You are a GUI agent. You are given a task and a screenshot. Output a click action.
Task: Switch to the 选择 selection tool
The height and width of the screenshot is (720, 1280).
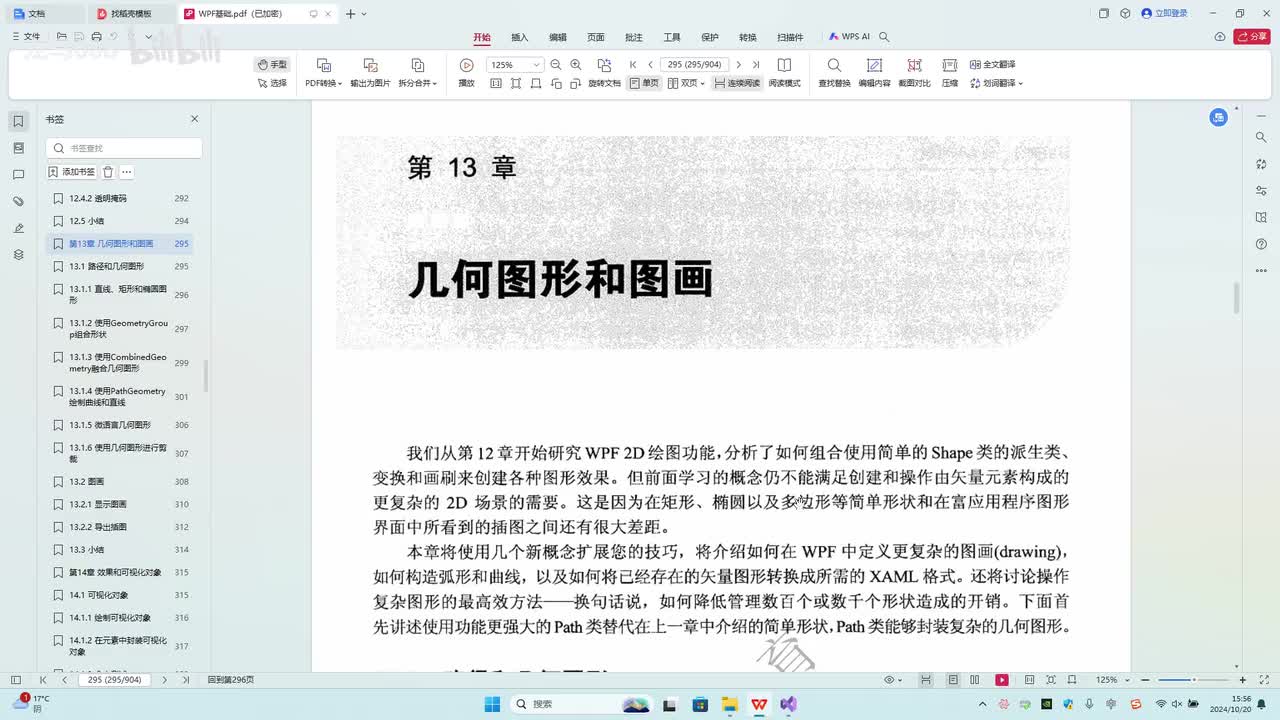[x=272, y=83]
